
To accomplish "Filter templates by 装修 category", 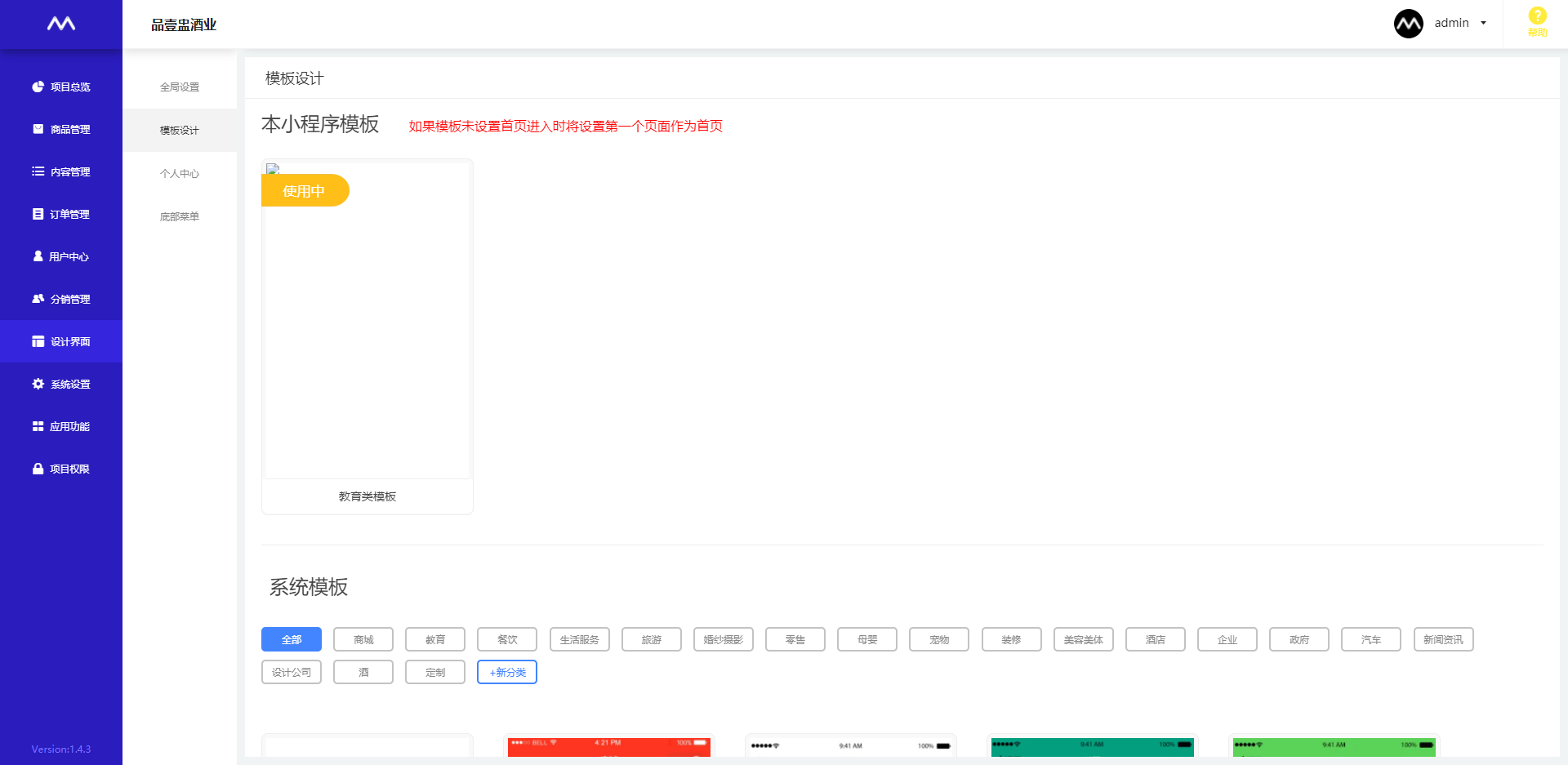I will (x=1012, y=639).
